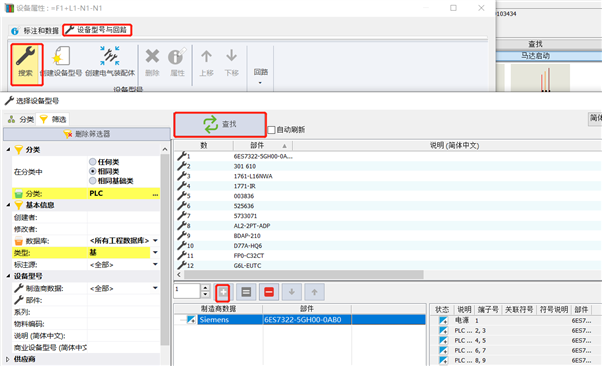Image resolution: width=602 pixels, height=366 pixels.
Task: Open the 类型 dropdown
Action: 155,253
